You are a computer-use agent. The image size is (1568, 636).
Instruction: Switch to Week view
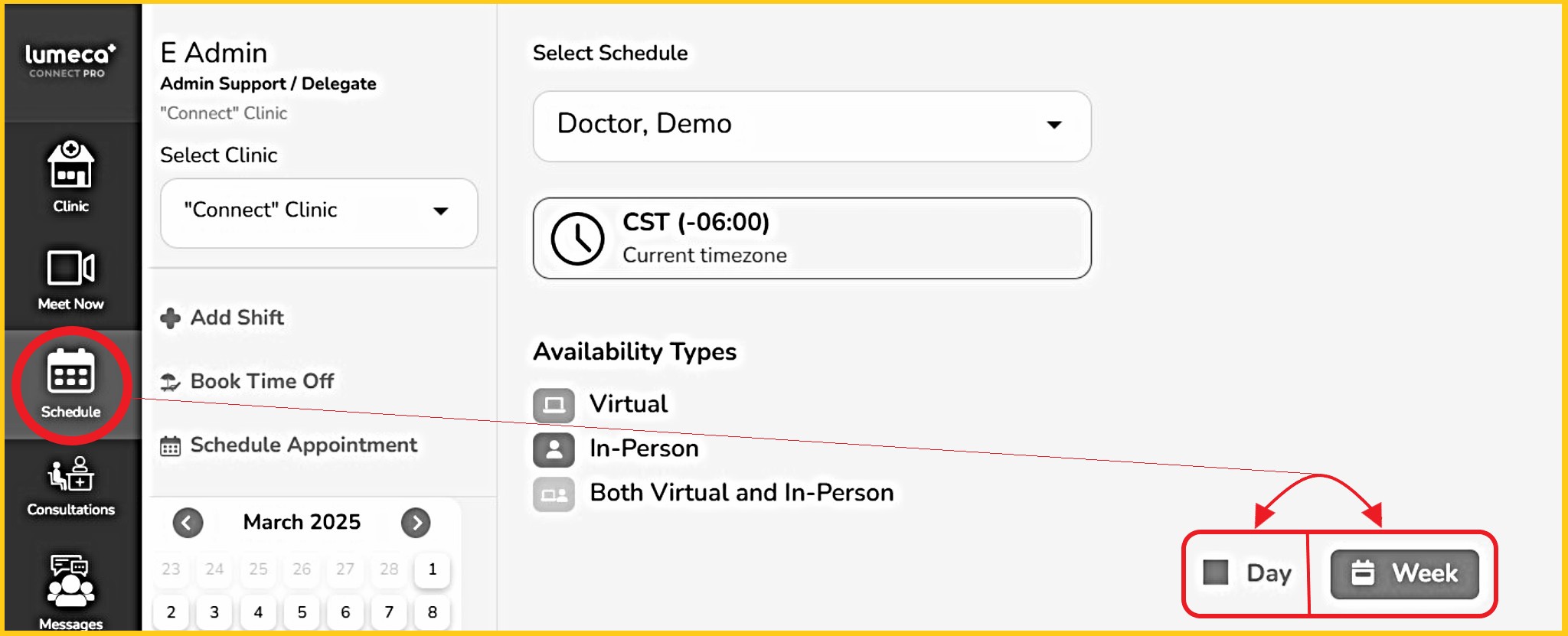tap(1404, 573)
